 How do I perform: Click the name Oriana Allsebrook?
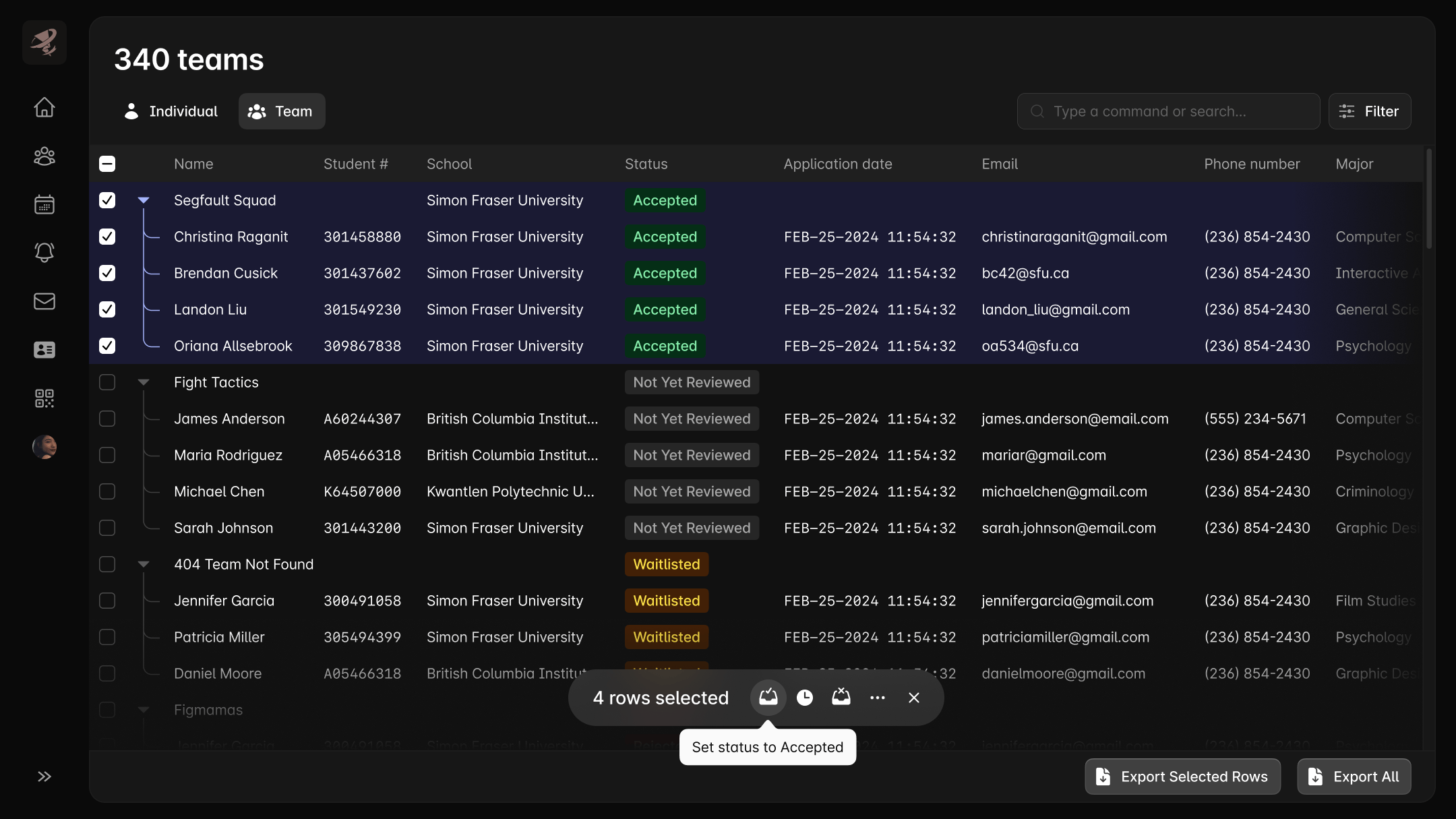click(x=233, y=346)
